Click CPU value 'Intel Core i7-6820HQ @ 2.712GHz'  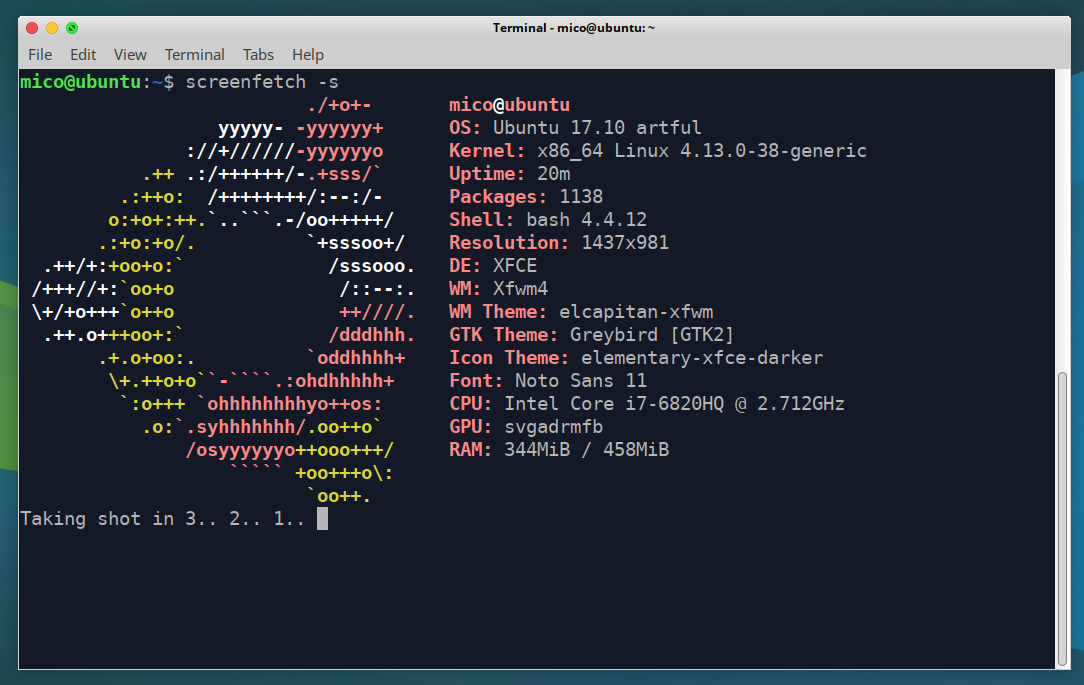(x=674, y=404)
